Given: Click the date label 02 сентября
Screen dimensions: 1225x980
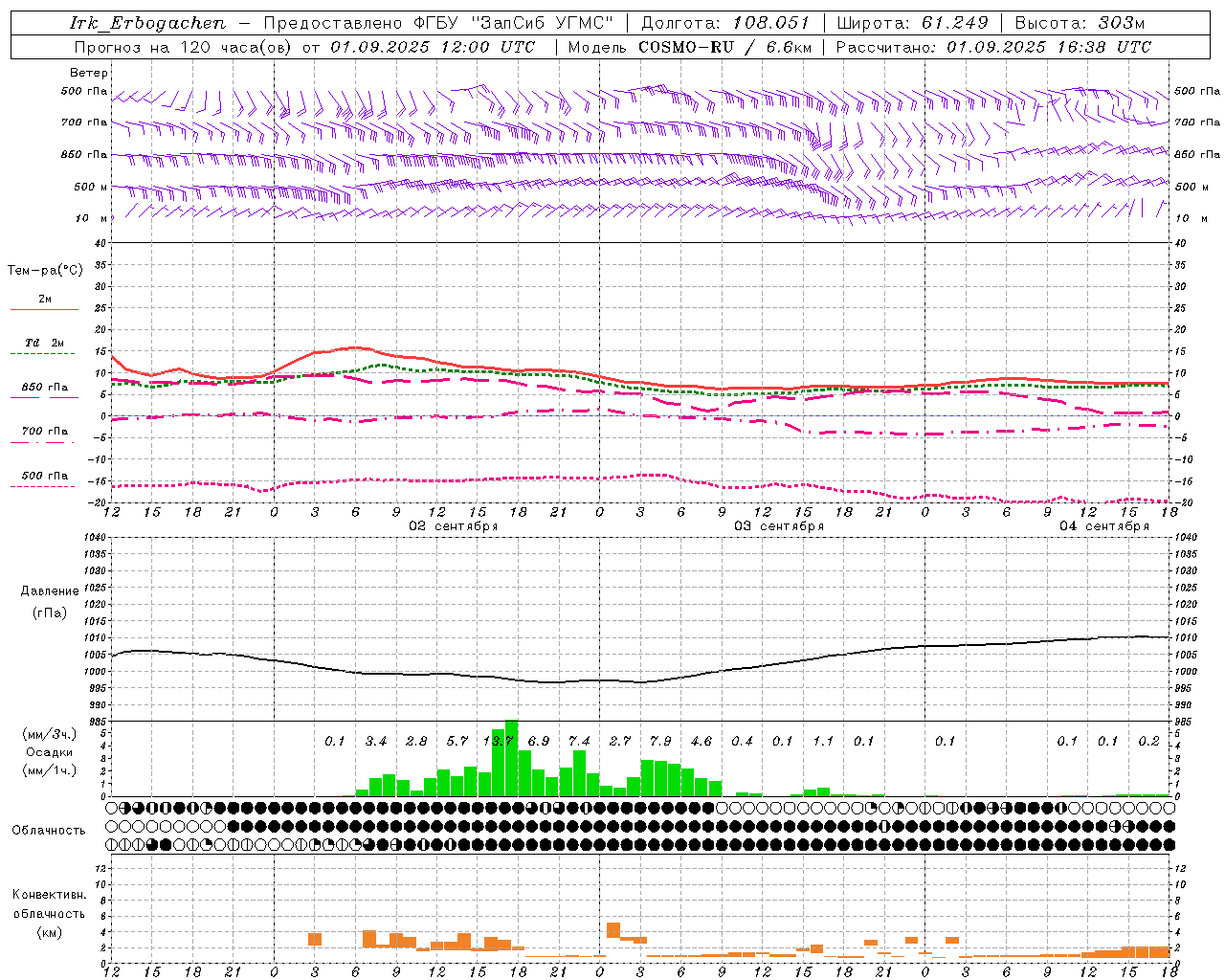Looking at the screenshot, I should (454, 526).
